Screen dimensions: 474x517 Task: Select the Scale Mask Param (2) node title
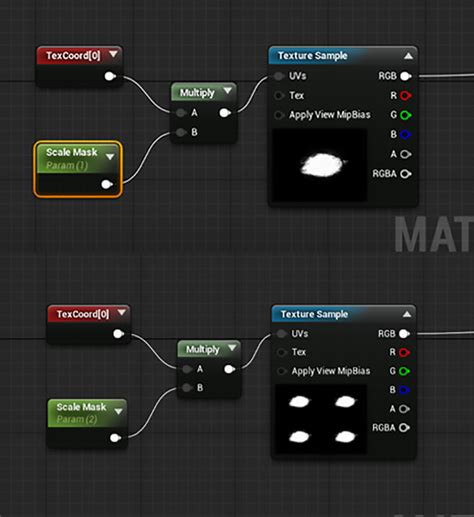tap(81, 407)
